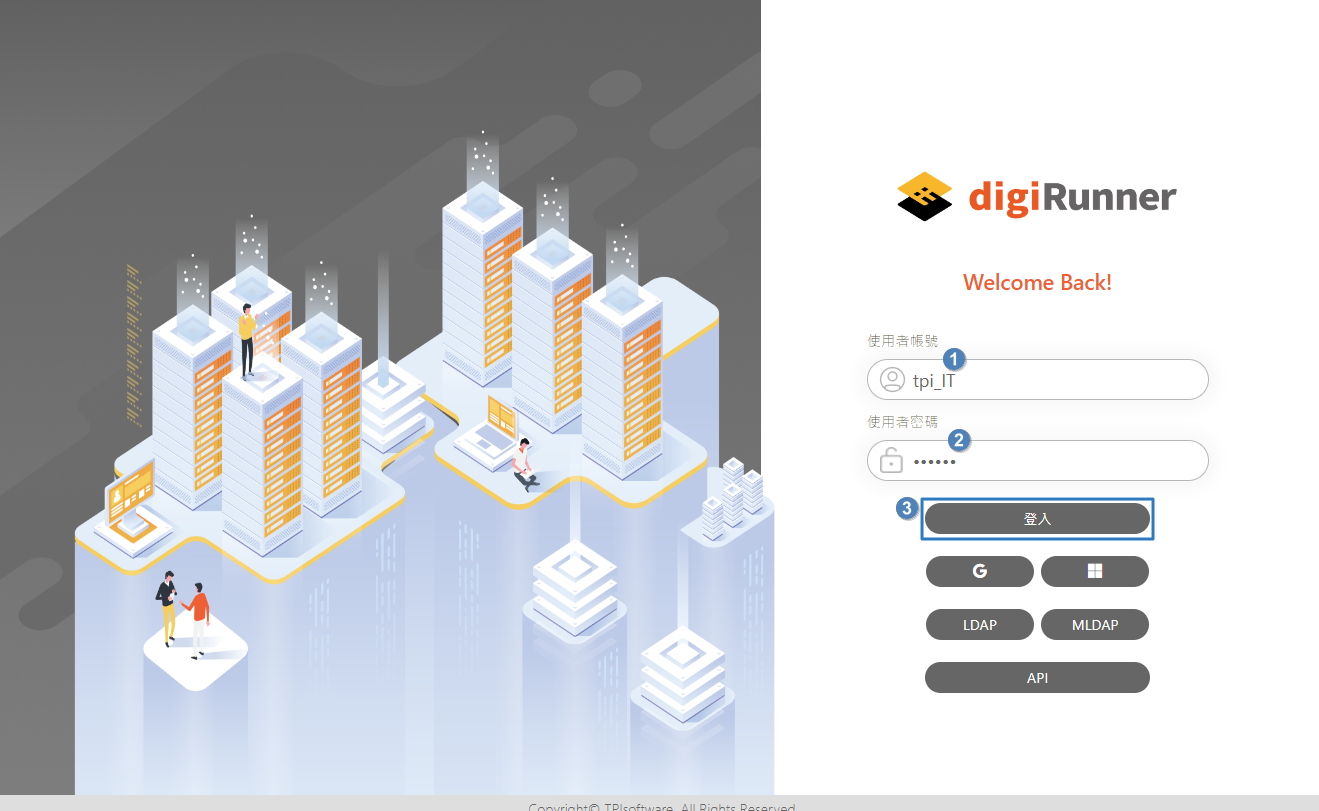Click the 使用者密碼 label
This screenshot has height=811, width=1319.
pyautogui.click(x=903, y=422)
